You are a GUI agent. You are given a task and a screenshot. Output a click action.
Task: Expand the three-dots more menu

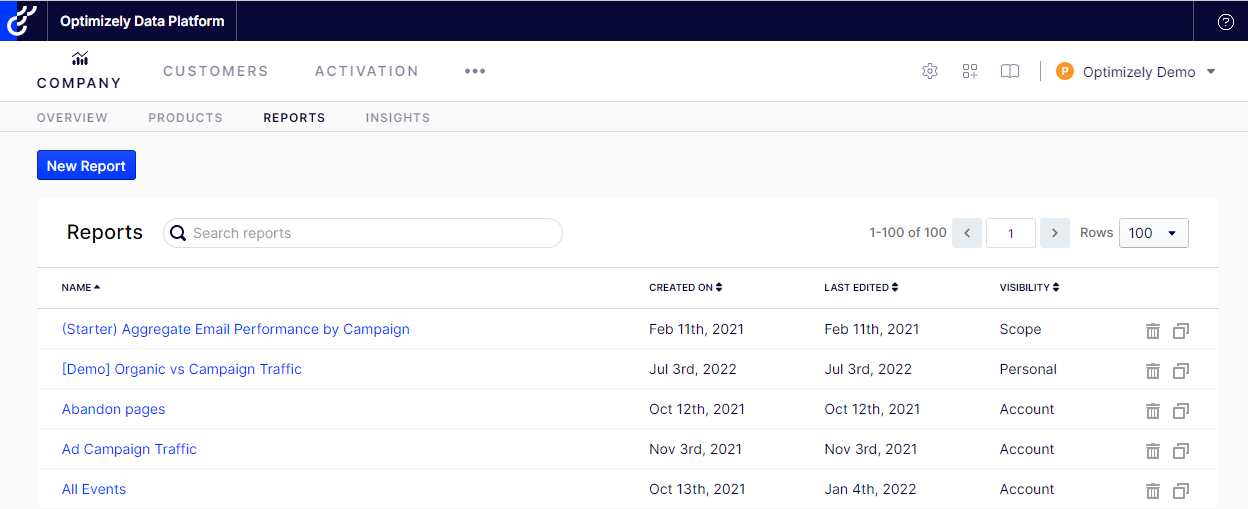tap(475, 71)
